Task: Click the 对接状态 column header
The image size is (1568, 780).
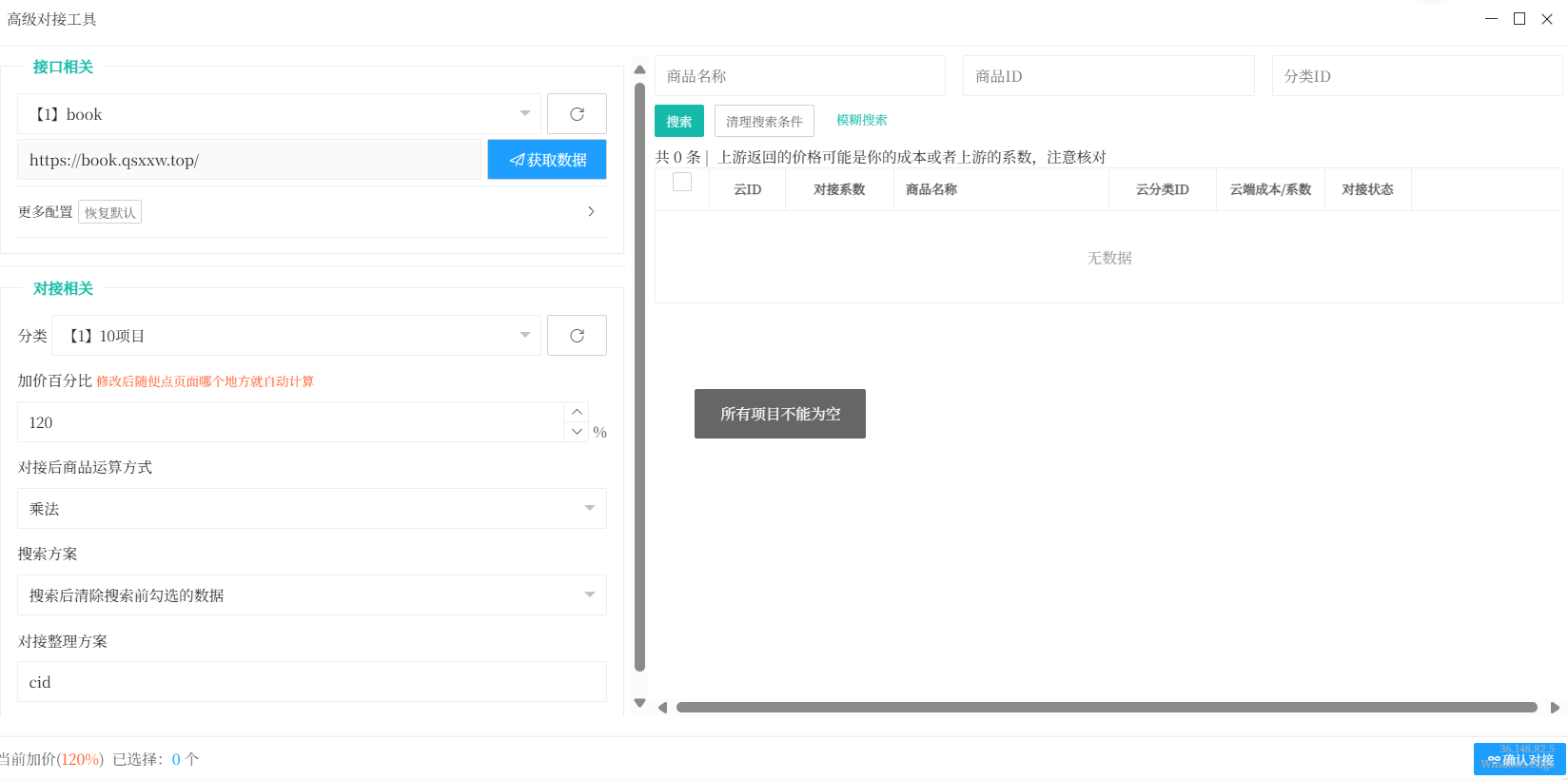Action: [x=1368, y=189]
